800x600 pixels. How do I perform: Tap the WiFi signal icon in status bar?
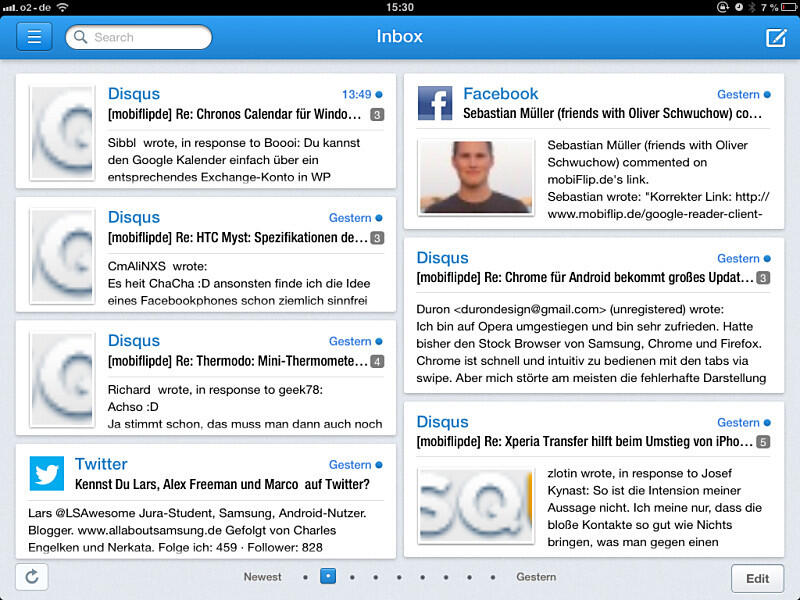pyautogui.click(x=63, y=7)
